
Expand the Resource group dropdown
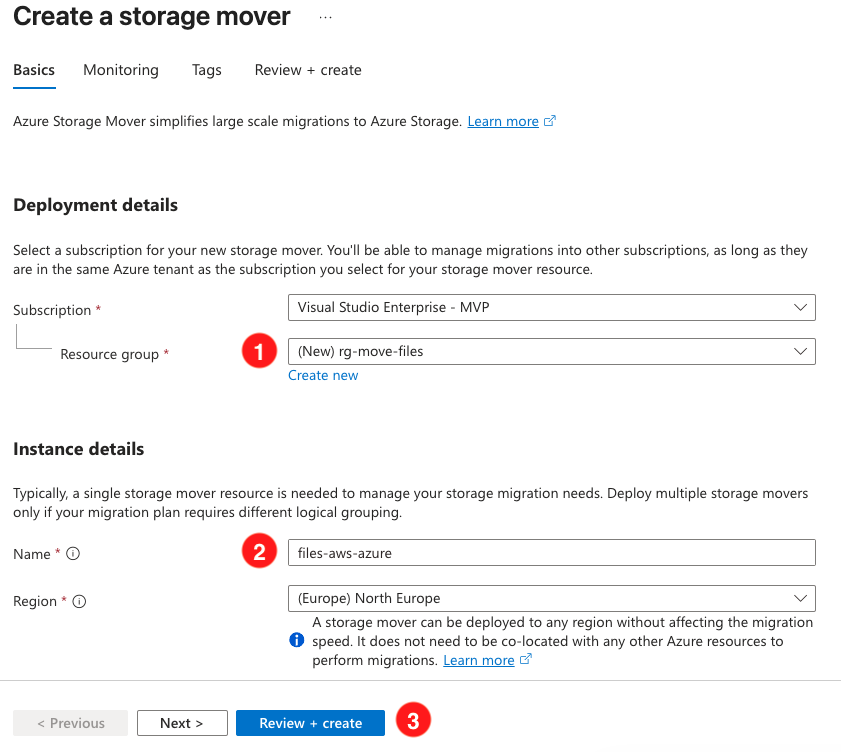pyautogui.click(x=551, y=351)
